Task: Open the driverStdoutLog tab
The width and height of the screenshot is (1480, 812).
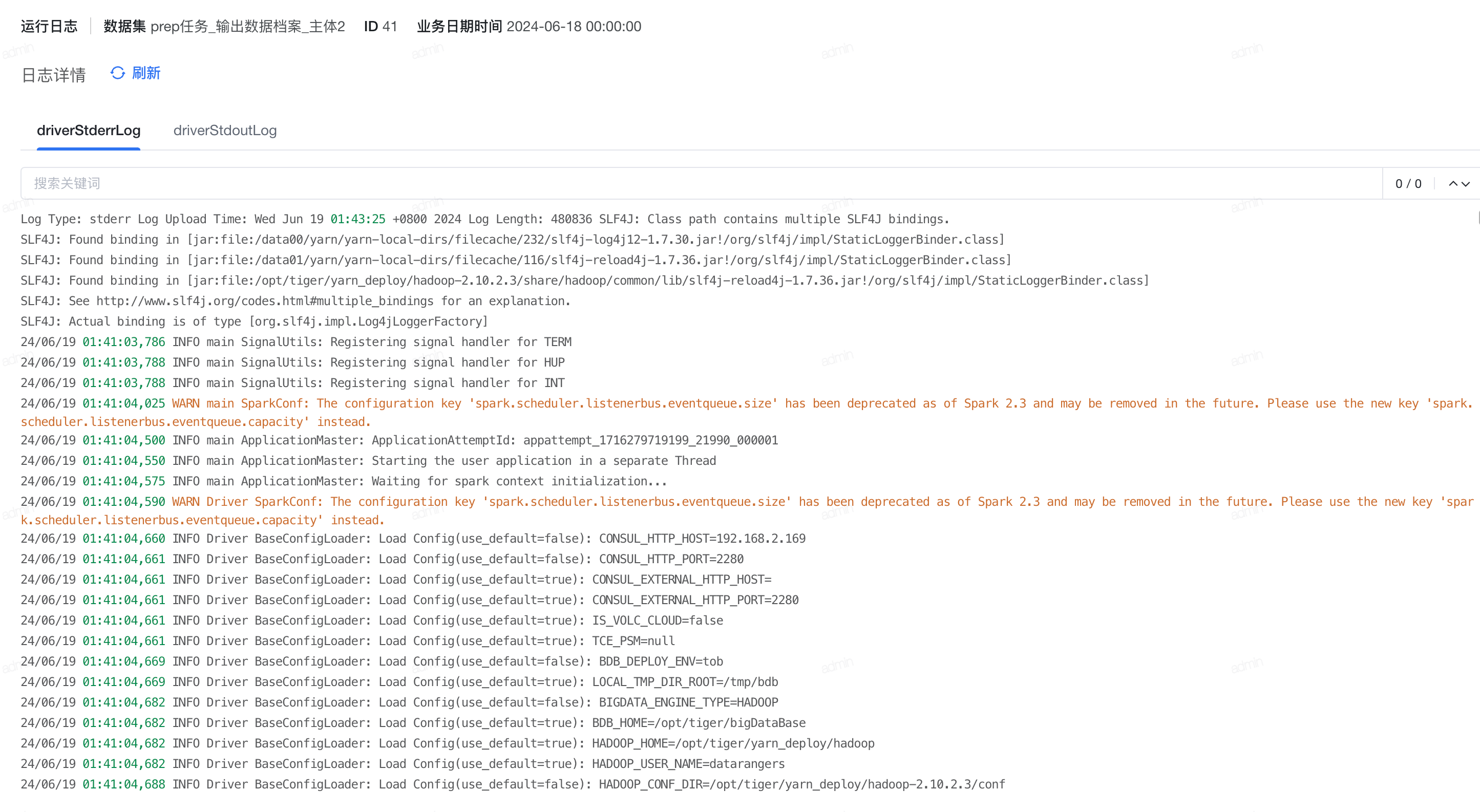Action: pos(225,131)
